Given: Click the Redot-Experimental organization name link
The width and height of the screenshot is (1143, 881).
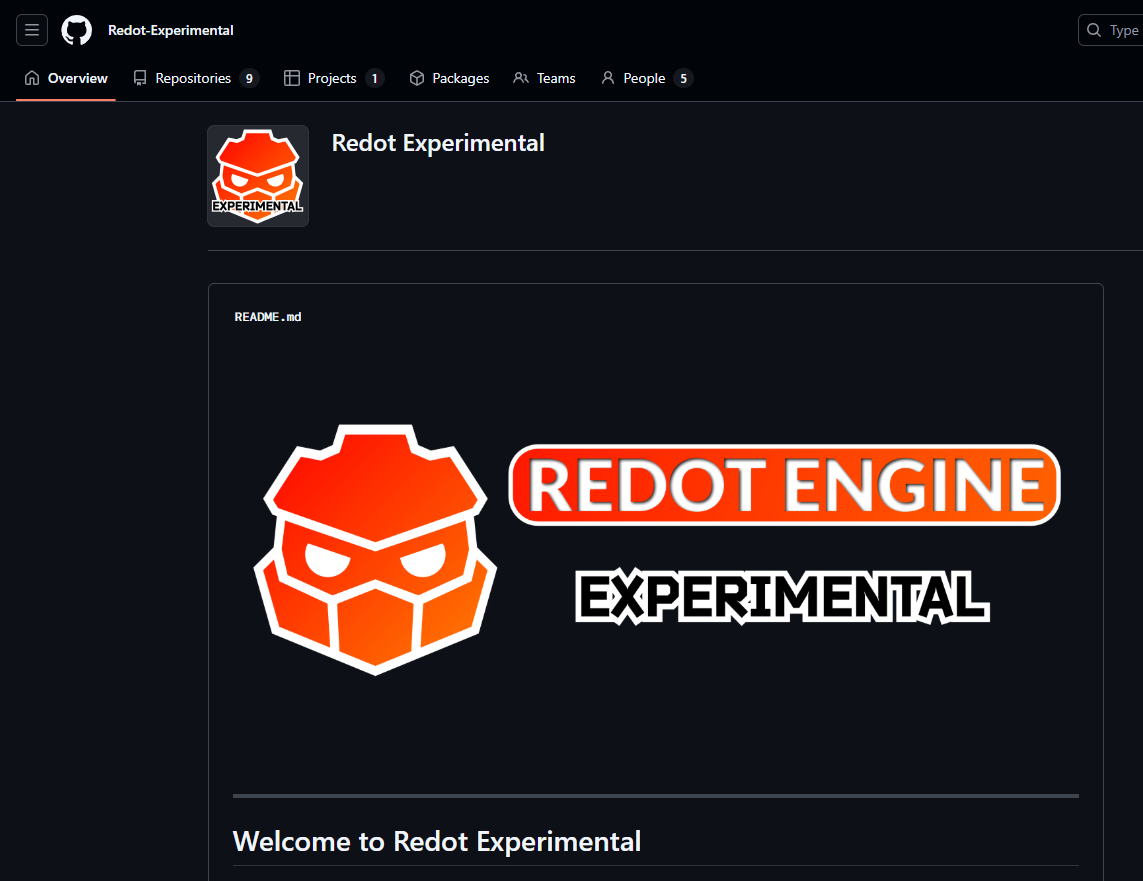Looking at the screenshot, I should pyautogui.click(x=170, y=30).
